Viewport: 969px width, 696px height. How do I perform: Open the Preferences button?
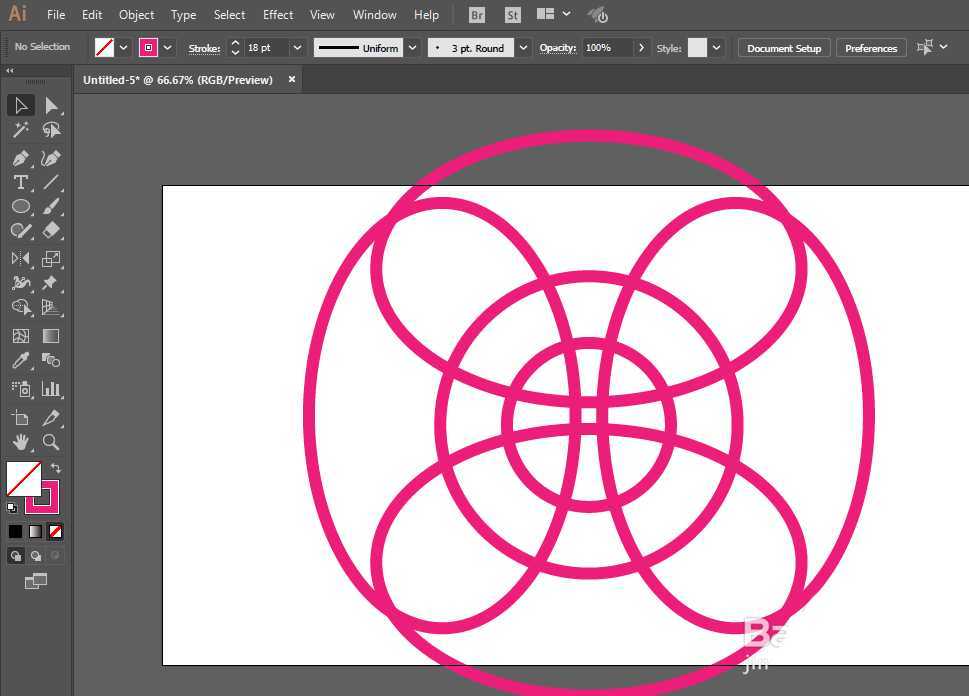pyautogui.click(x=870, y=48)
